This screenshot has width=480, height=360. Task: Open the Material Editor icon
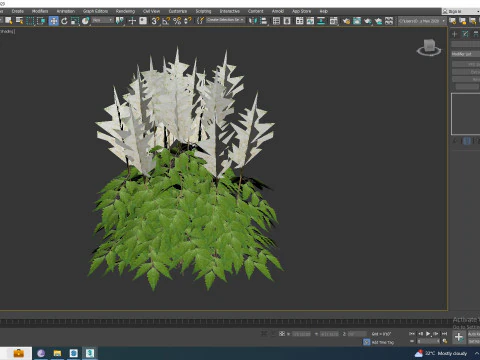coord(334,21)
